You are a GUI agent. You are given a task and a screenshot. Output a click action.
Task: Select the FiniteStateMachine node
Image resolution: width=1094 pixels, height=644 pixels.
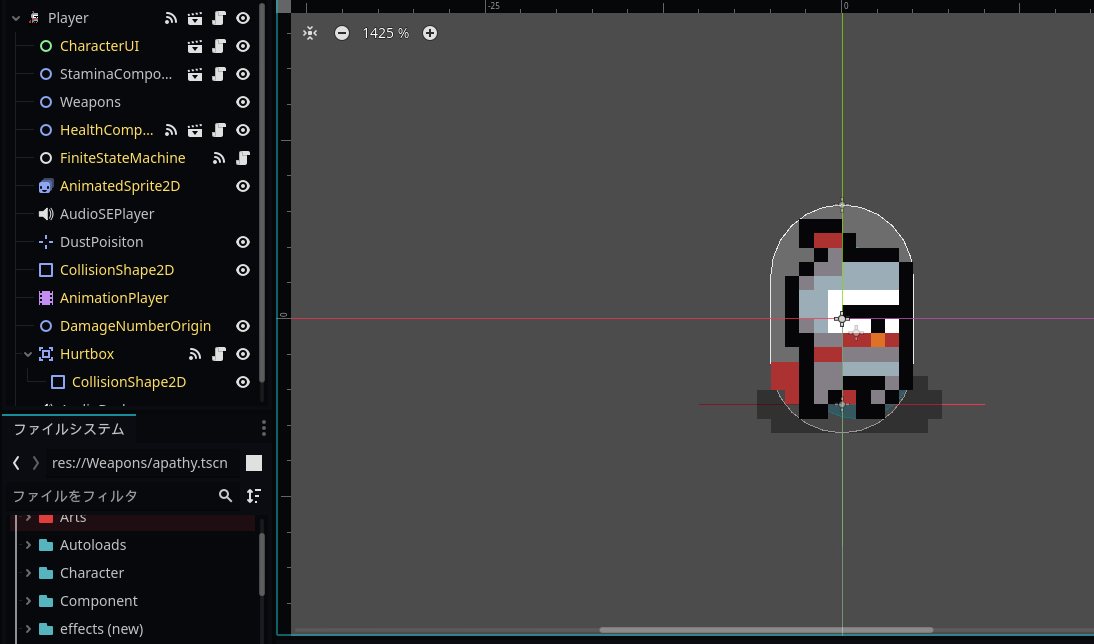[x=123, y=158]
